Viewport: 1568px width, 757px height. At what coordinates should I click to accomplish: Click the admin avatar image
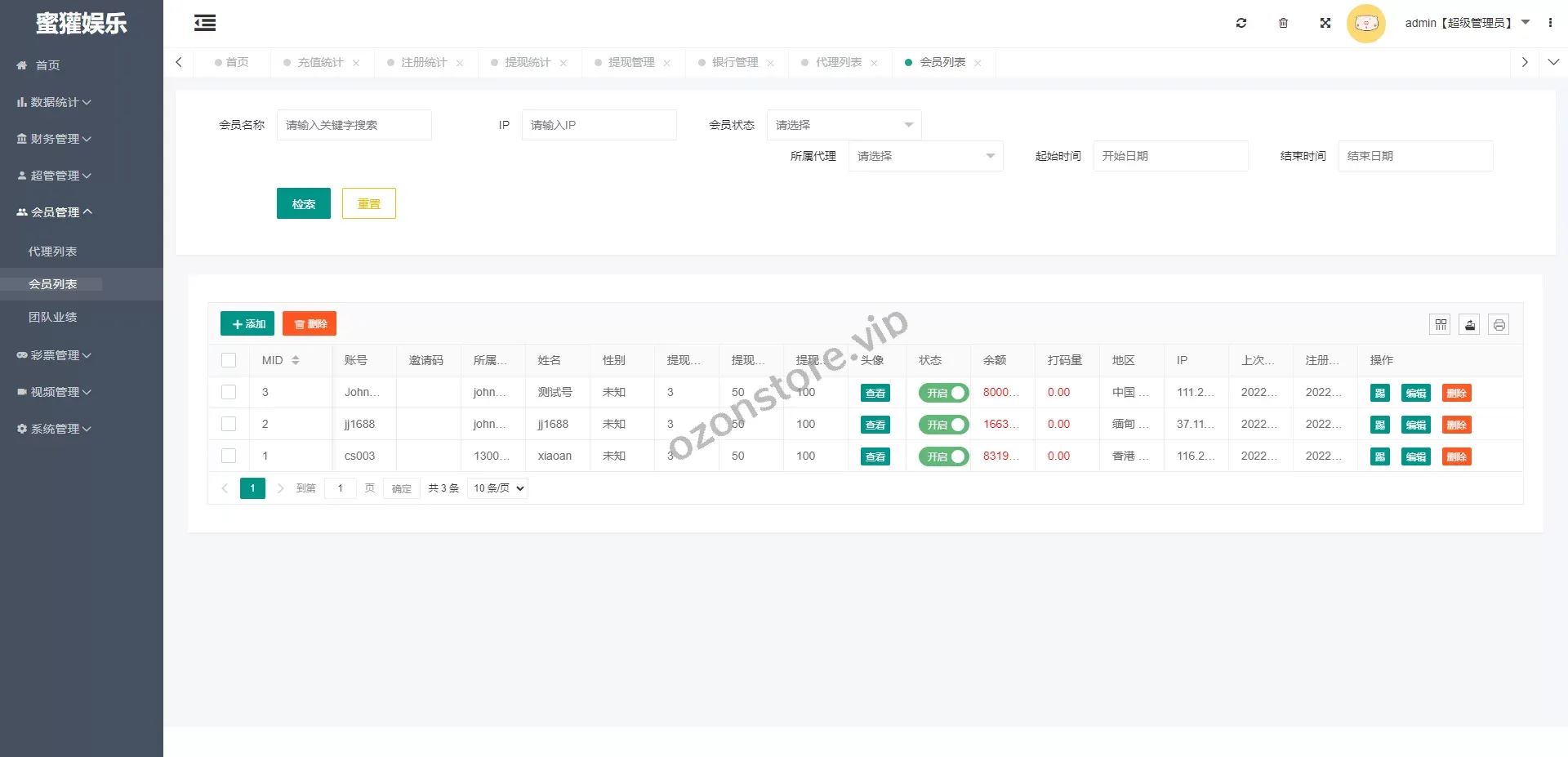tap(1365, 23)
